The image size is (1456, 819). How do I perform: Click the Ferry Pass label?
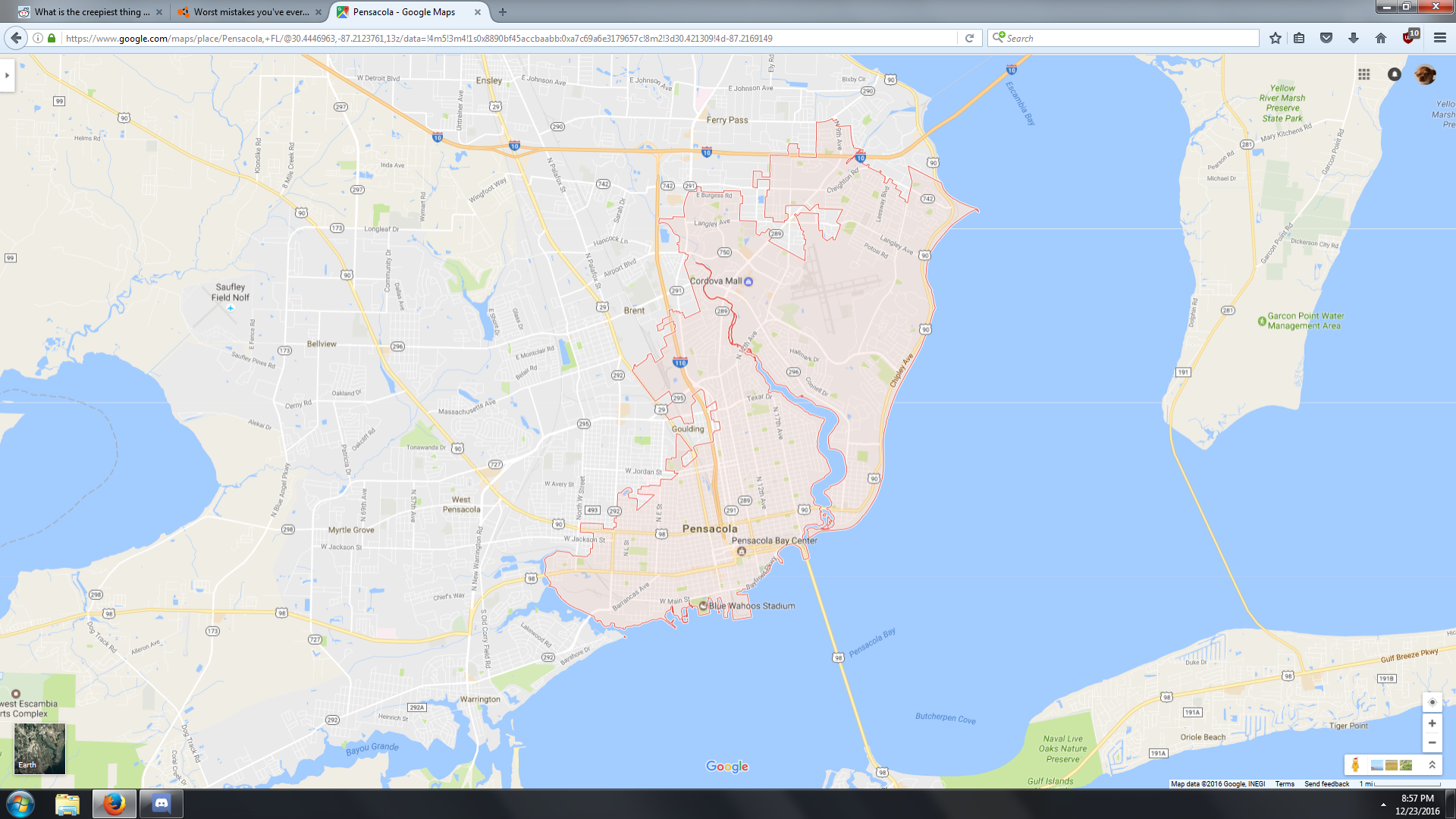(x=727, y=120)
